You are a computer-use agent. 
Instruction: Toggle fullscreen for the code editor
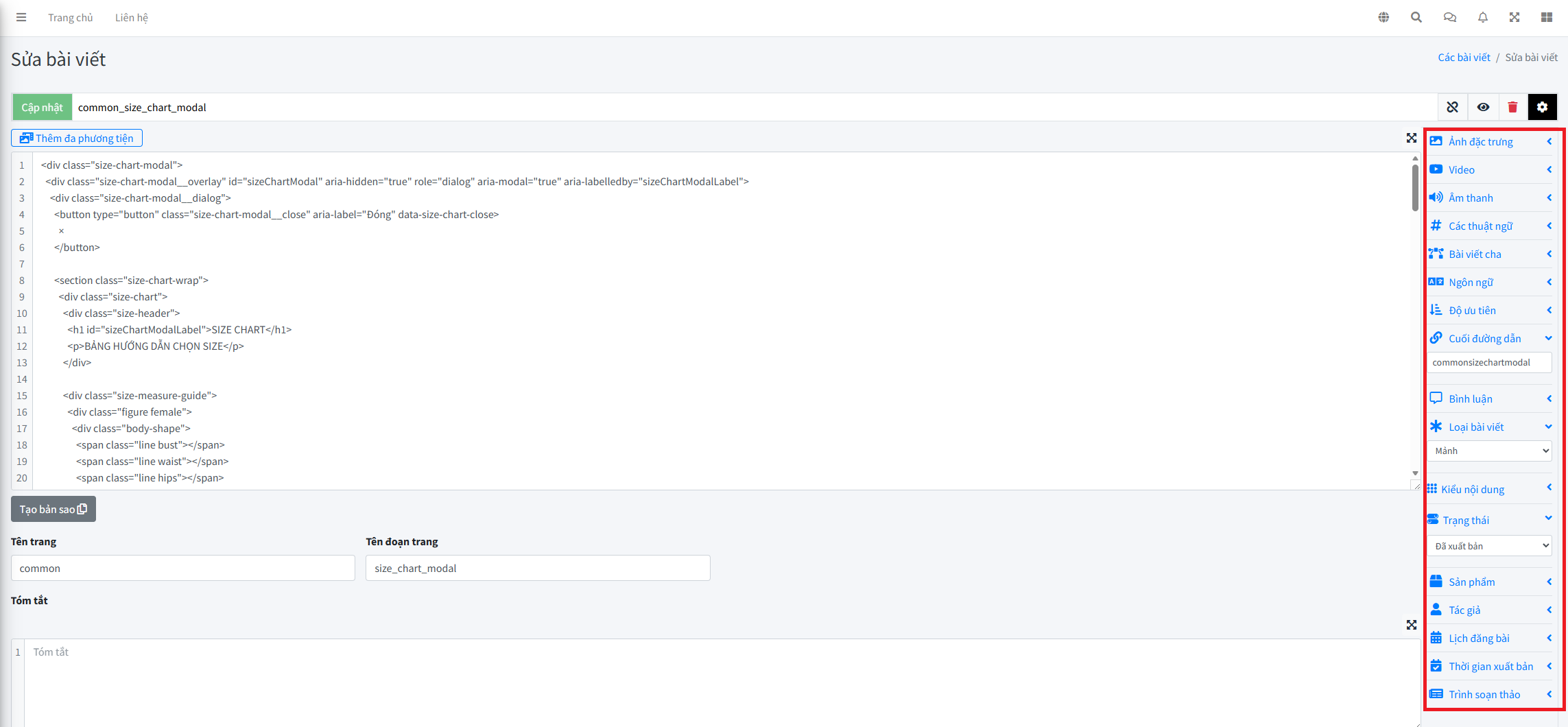click(1411, 138)
